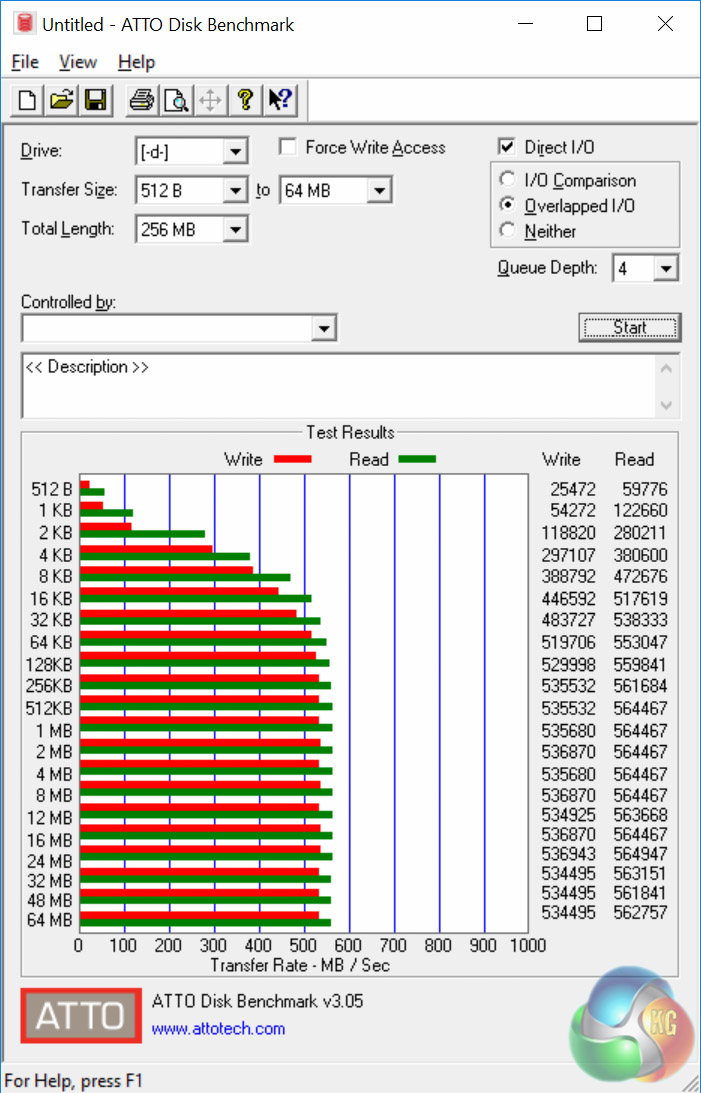The width and height of the screenshot is (701, 1093).
Task: Click the 512 B row label
Action: point(51,489)
